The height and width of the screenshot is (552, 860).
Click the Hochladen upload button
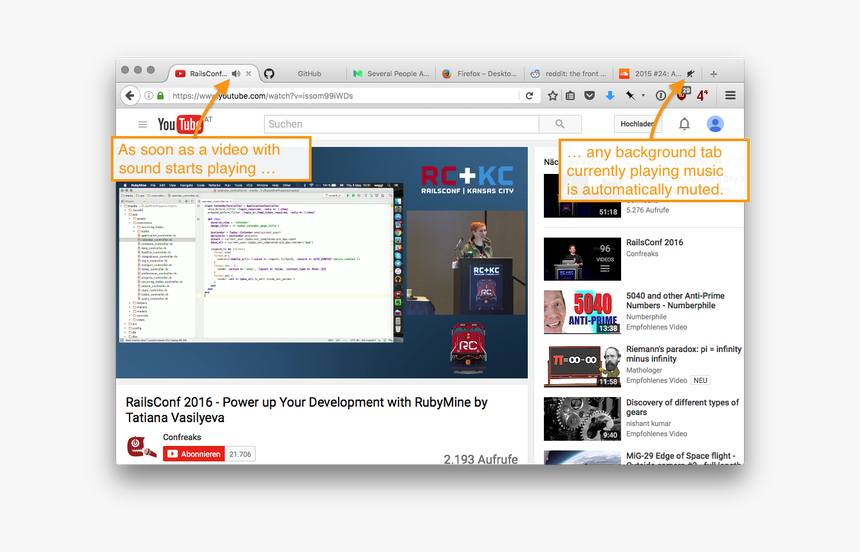(x=637, y=124)
